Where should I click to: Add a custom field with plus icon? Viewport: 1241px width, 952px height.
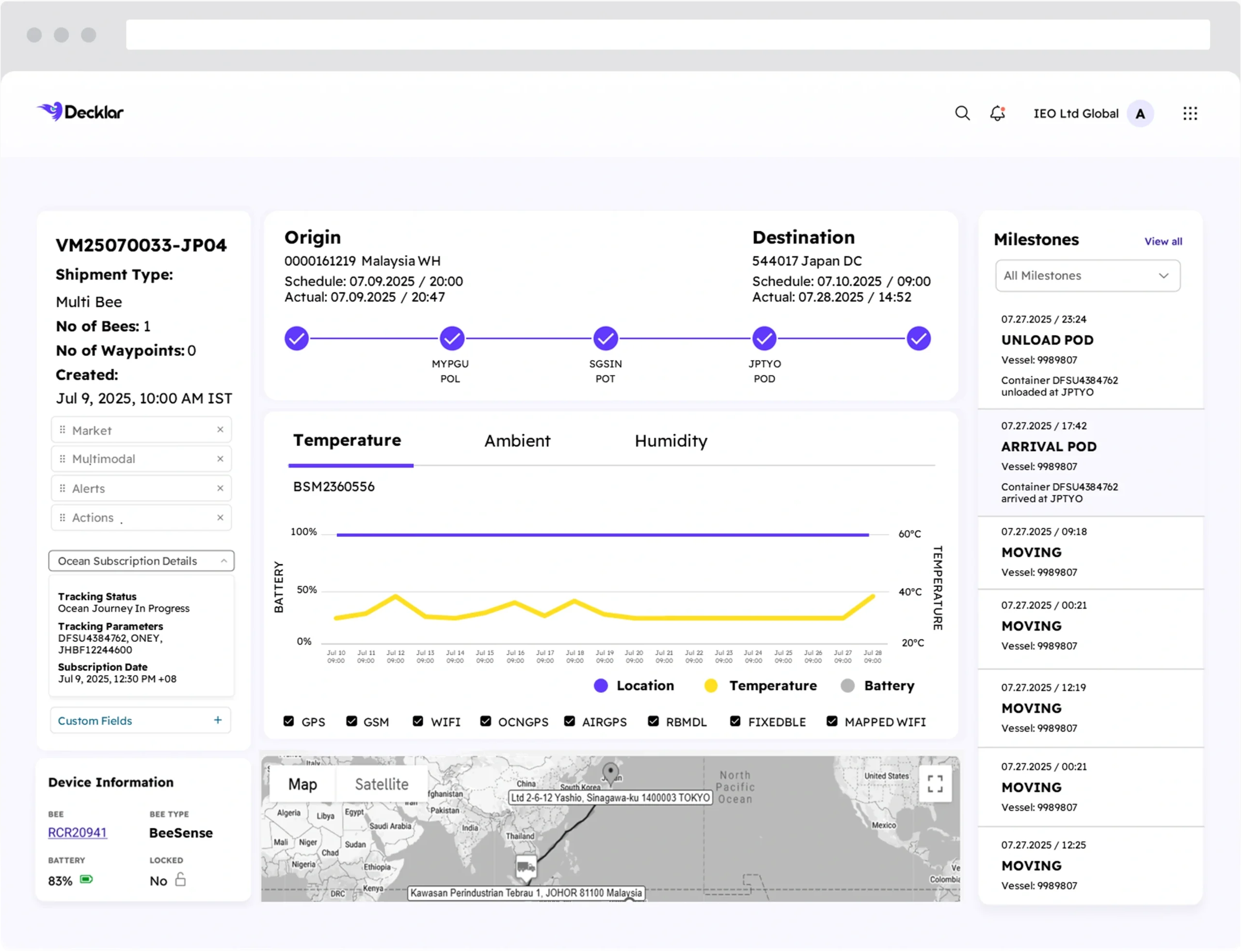point(218,720)
